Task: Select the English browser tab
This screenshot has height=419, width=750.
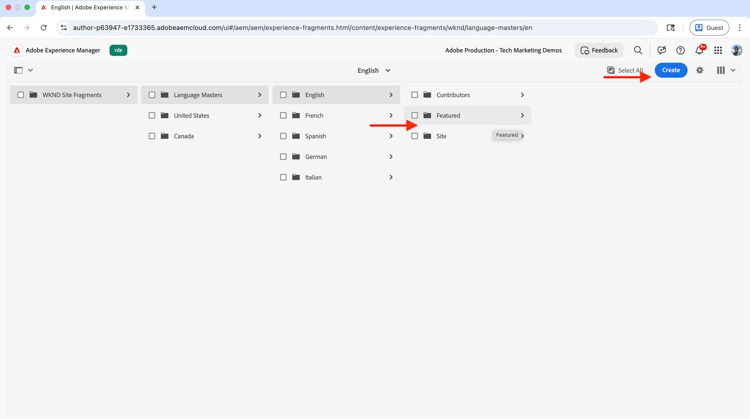Action: 90,8
